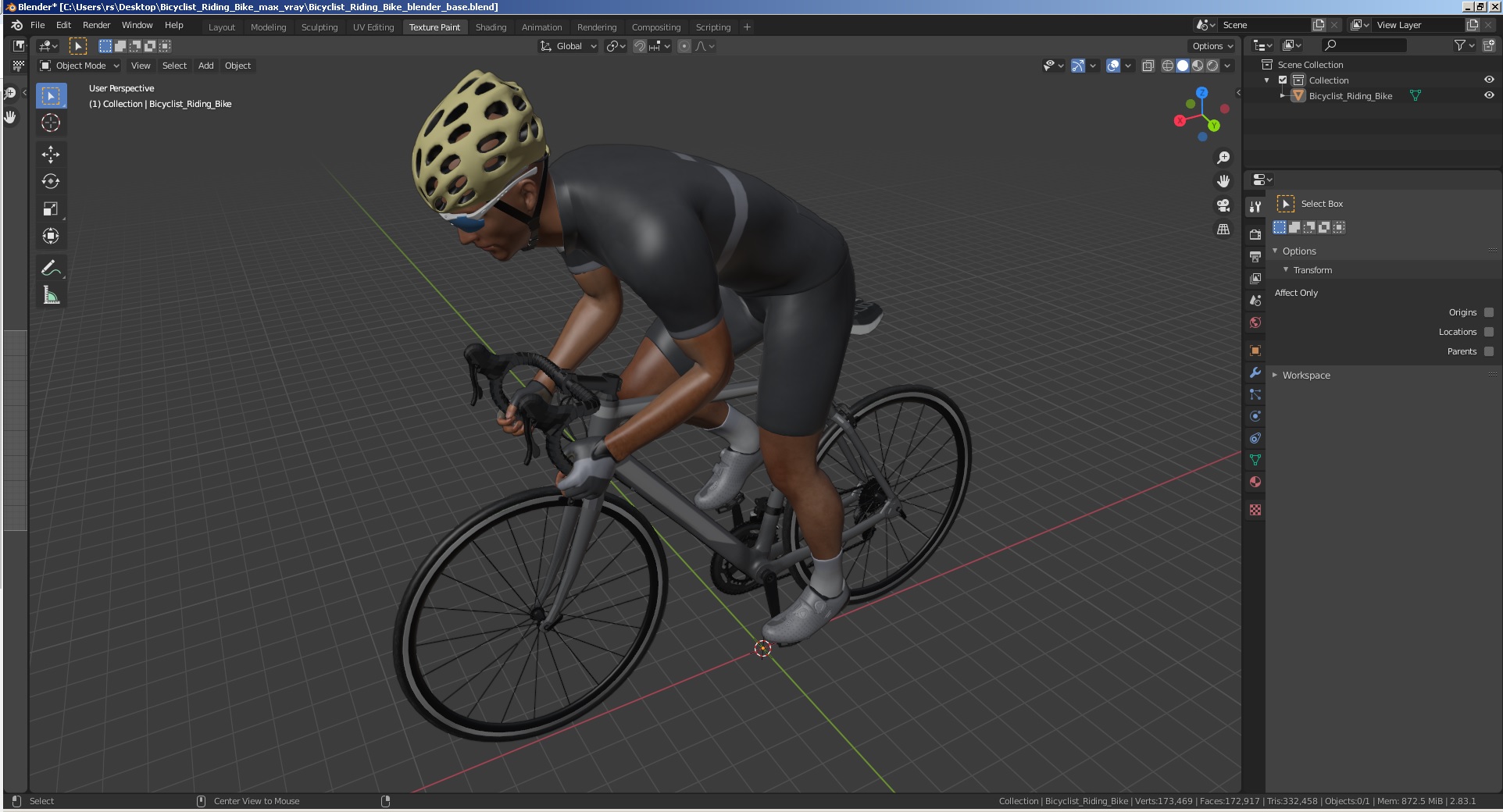Enable Affect Only Origins checkbox
The image size is (1503, 812).
click(1489, 312)
